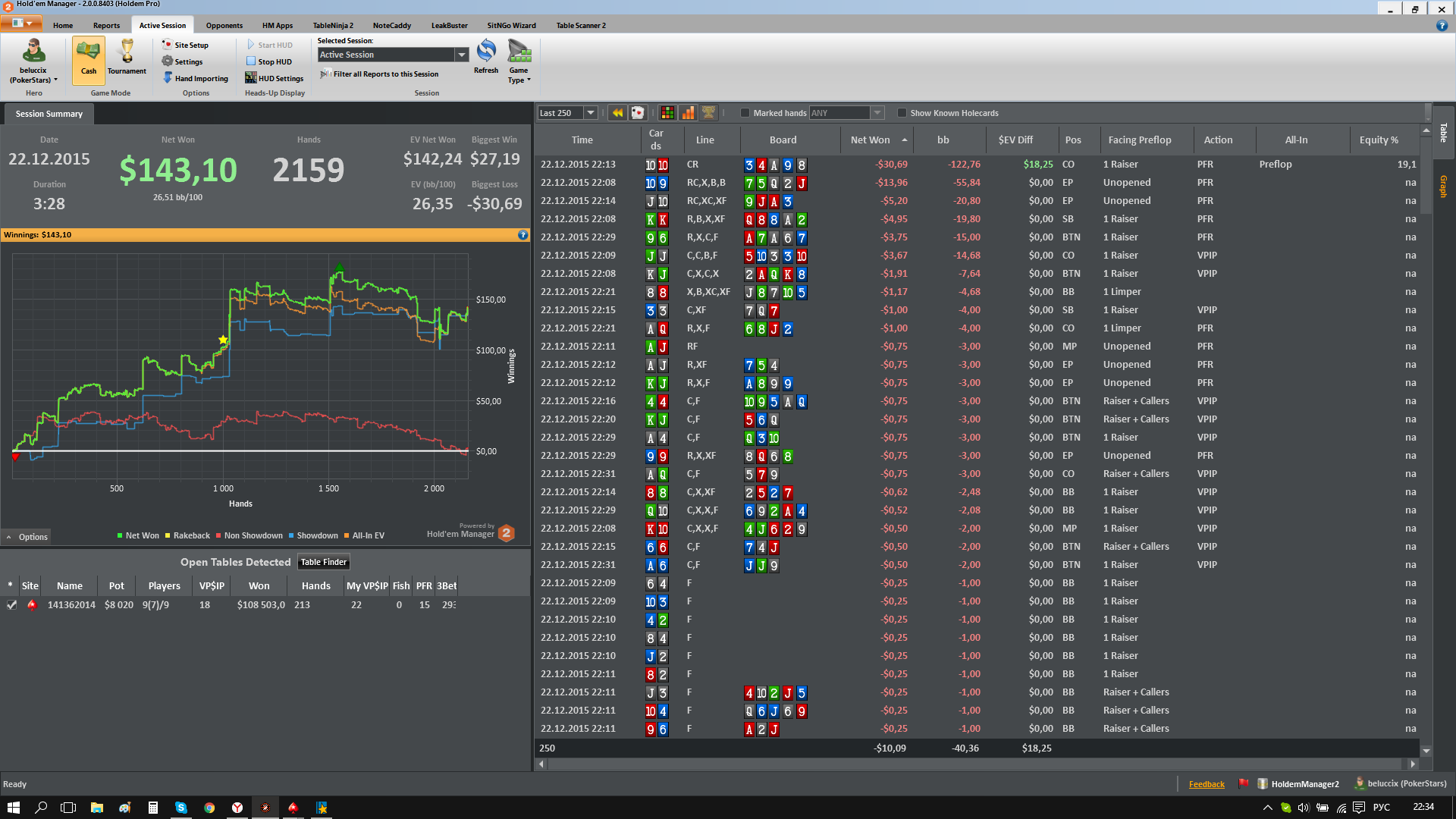The width and height of the screenshot is (1456, 819).
Task: Open the Marked hands ANY dropdown
Action: pos(877,113)
